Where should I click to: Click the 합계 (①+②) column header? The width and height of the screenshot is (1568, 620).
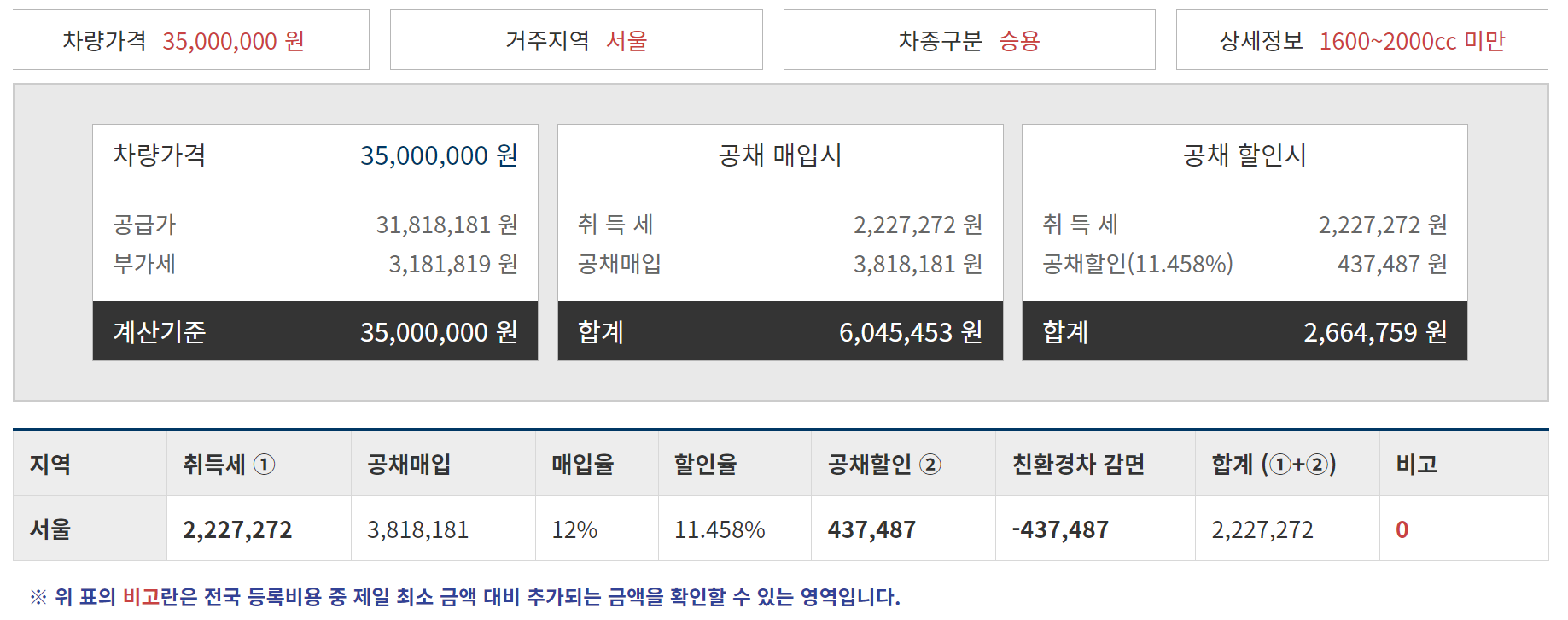(1287, 464)
